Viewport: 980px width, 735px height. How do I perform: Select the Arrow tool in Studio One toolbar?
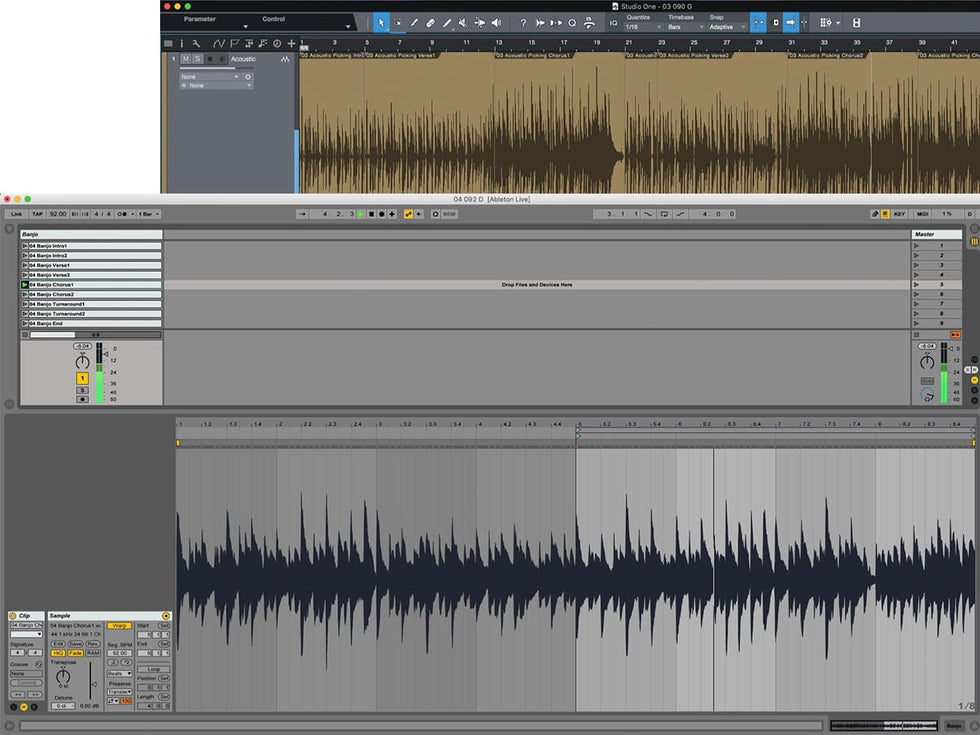[381, 22]
